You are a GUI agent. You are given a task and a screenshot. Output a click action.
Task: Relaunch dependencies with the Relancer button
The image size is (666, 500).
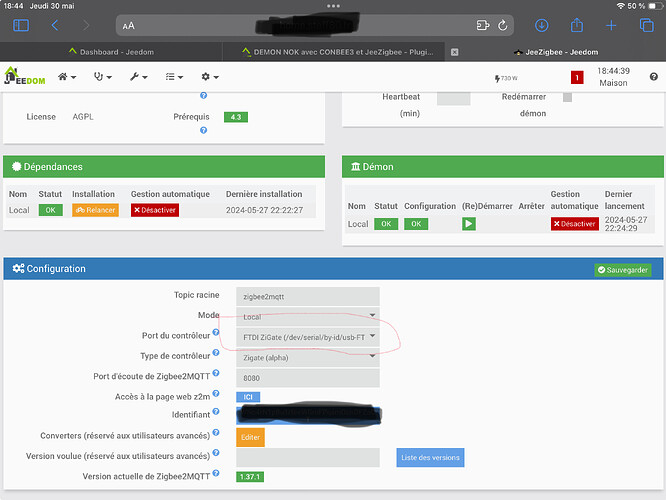click(x=95, y=210)
